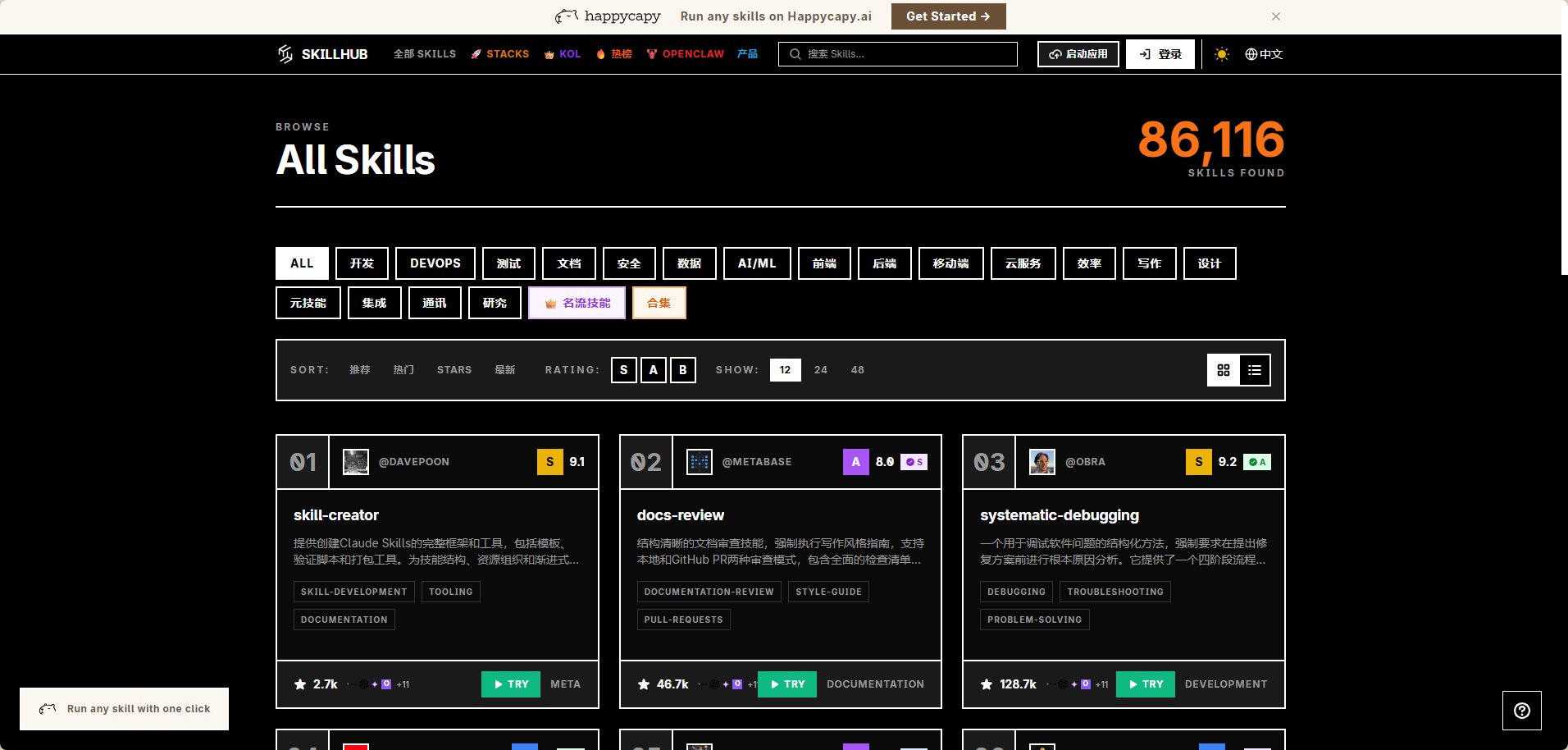This screenshot has width=1568, height=750.
Task: Select the ALL category filter
Action: tap(302, 263)
